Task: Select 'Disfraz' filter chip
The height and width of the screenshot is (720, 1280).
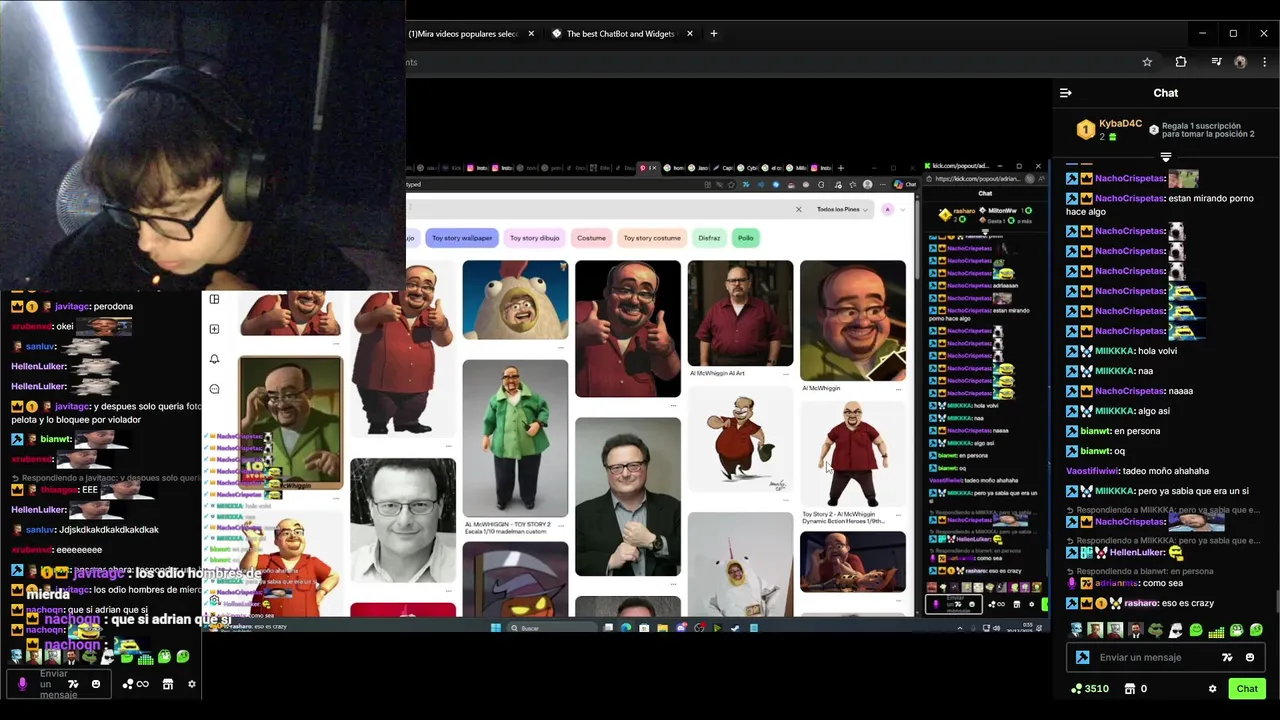Action: tap(709, 238)
